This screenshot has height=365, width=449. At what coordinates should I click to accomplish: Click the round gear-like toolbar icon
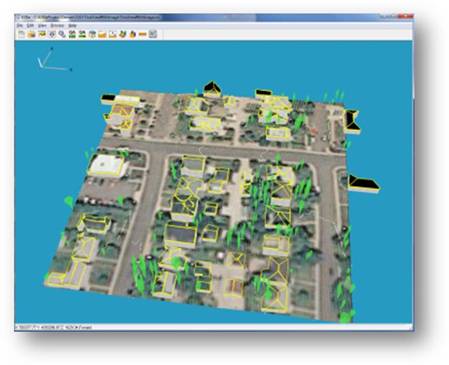coord(52,34)
